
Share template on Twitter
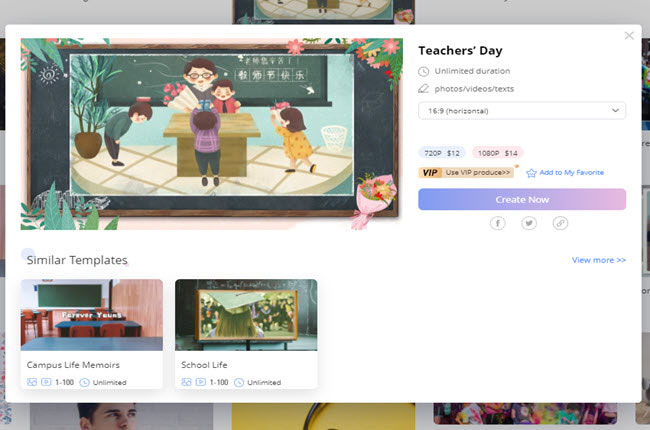coord(529,223)
